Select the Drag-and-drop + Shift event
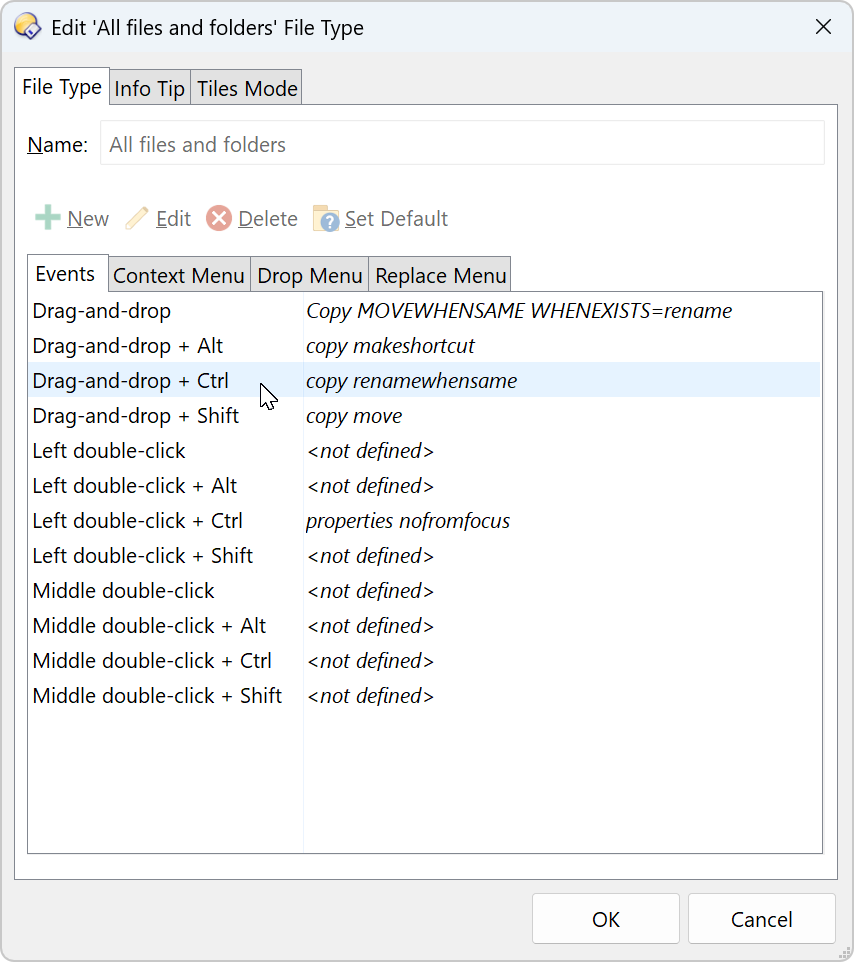Image resolution: width=854 pixels, height=962 pixels. [x=135, y=415]
